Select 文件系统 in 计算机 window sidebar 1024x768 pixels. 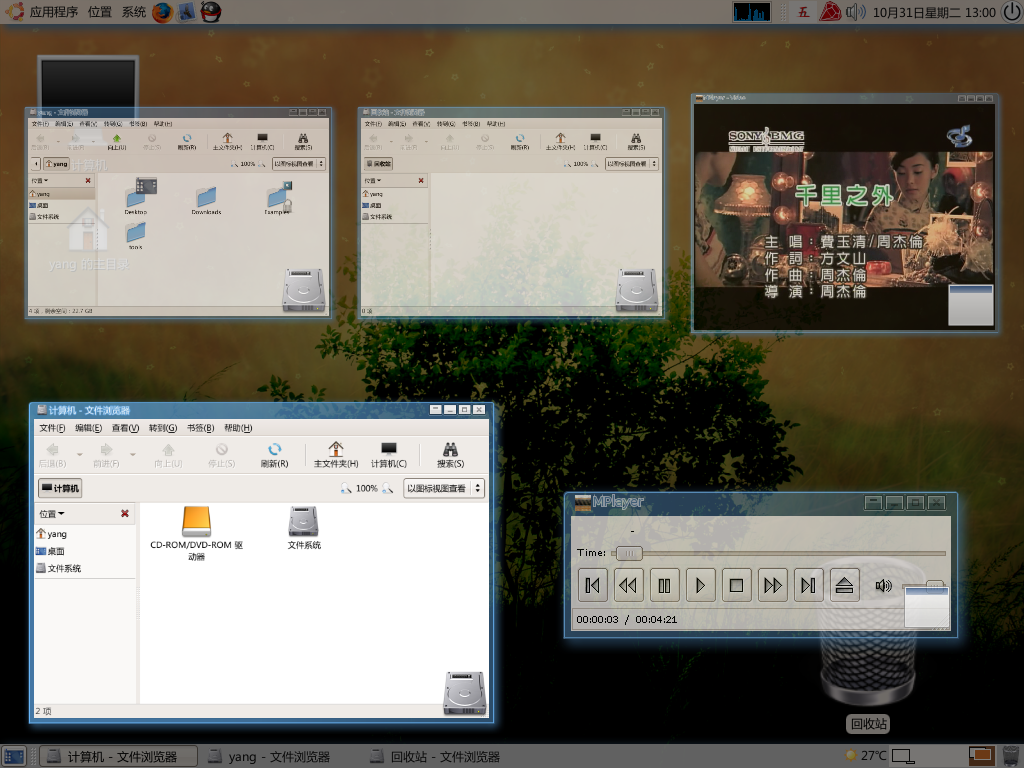[x=59, y=568]
